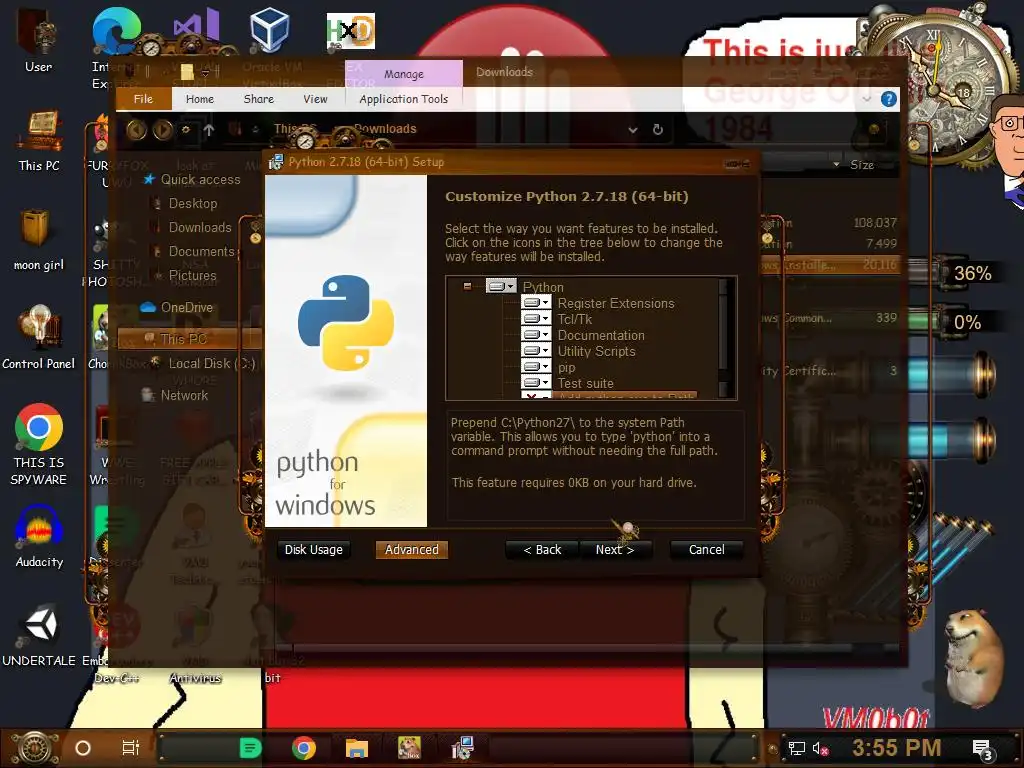Image resolution: width=1024 pixels, height=768 pixels.
Task: Select the Register Extensions feature label
Action: coord(616,303)
